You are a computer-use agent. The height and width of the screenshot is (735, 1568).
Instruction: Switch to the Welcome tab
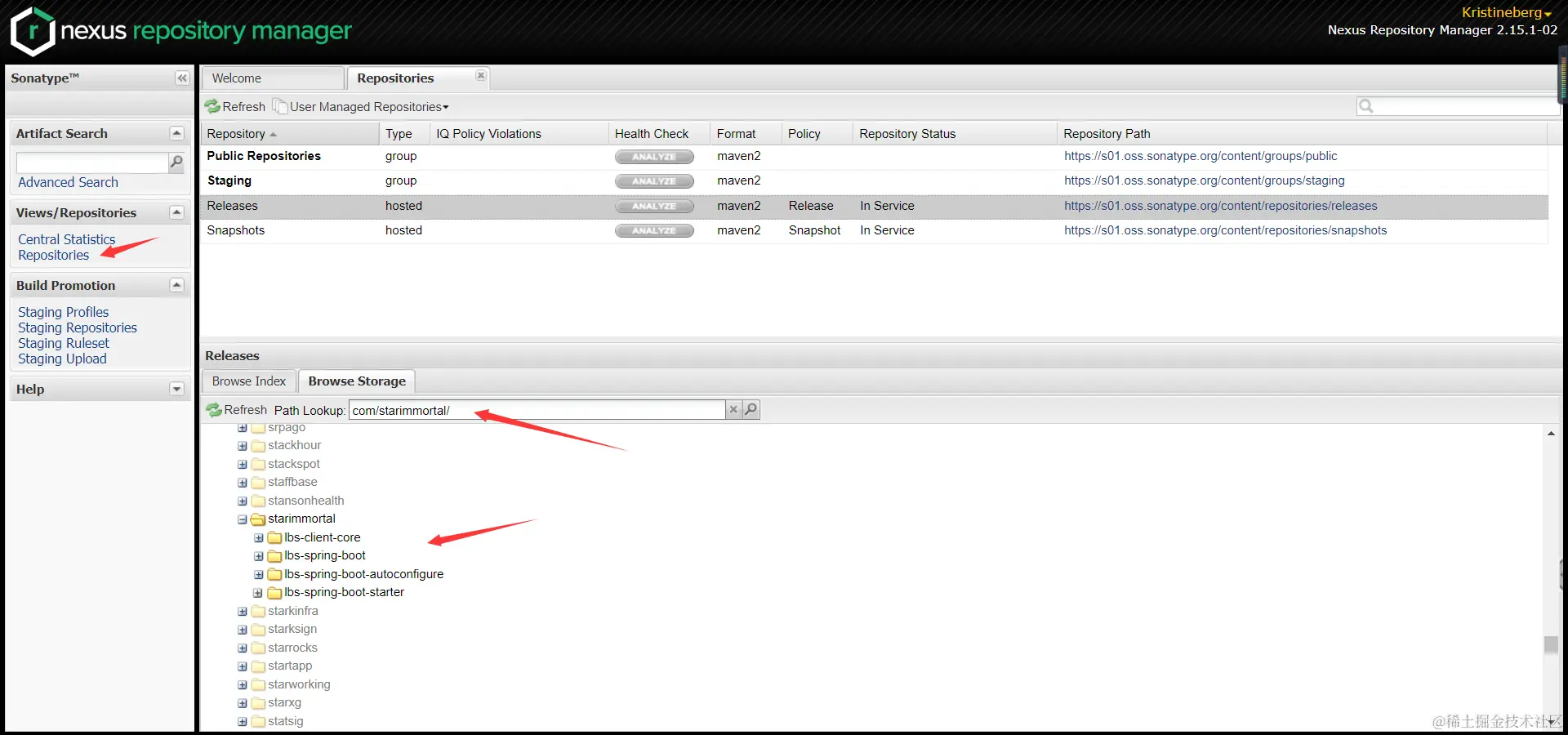point(273,78)
